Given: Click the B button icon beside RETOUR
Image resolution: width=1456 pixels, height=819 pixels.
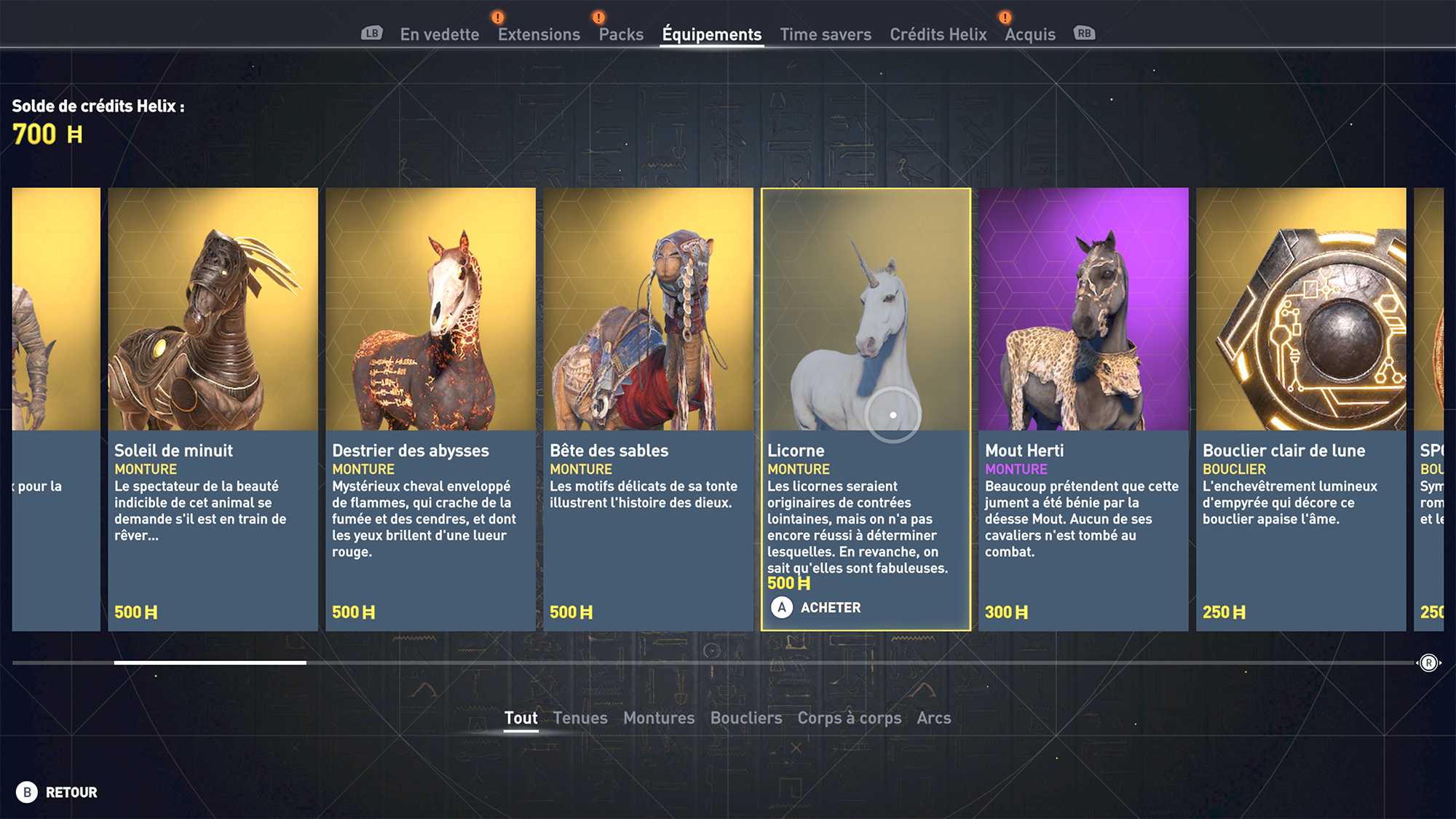Looking at the screenshot, I should [27, 792].
